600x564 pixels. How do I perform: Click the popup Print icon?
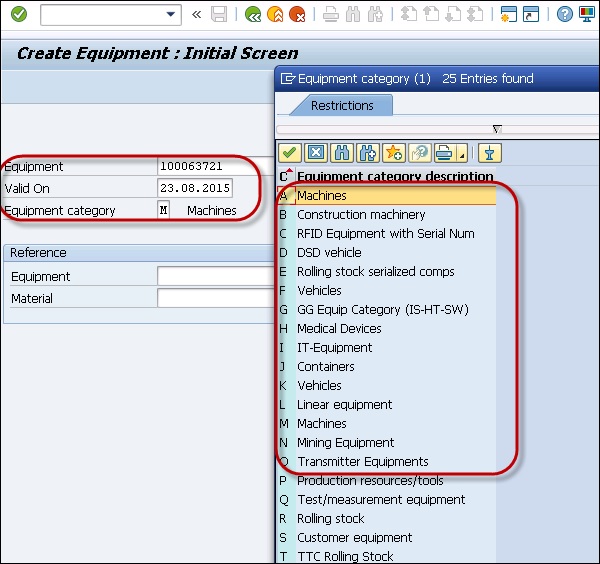(443, 152)
